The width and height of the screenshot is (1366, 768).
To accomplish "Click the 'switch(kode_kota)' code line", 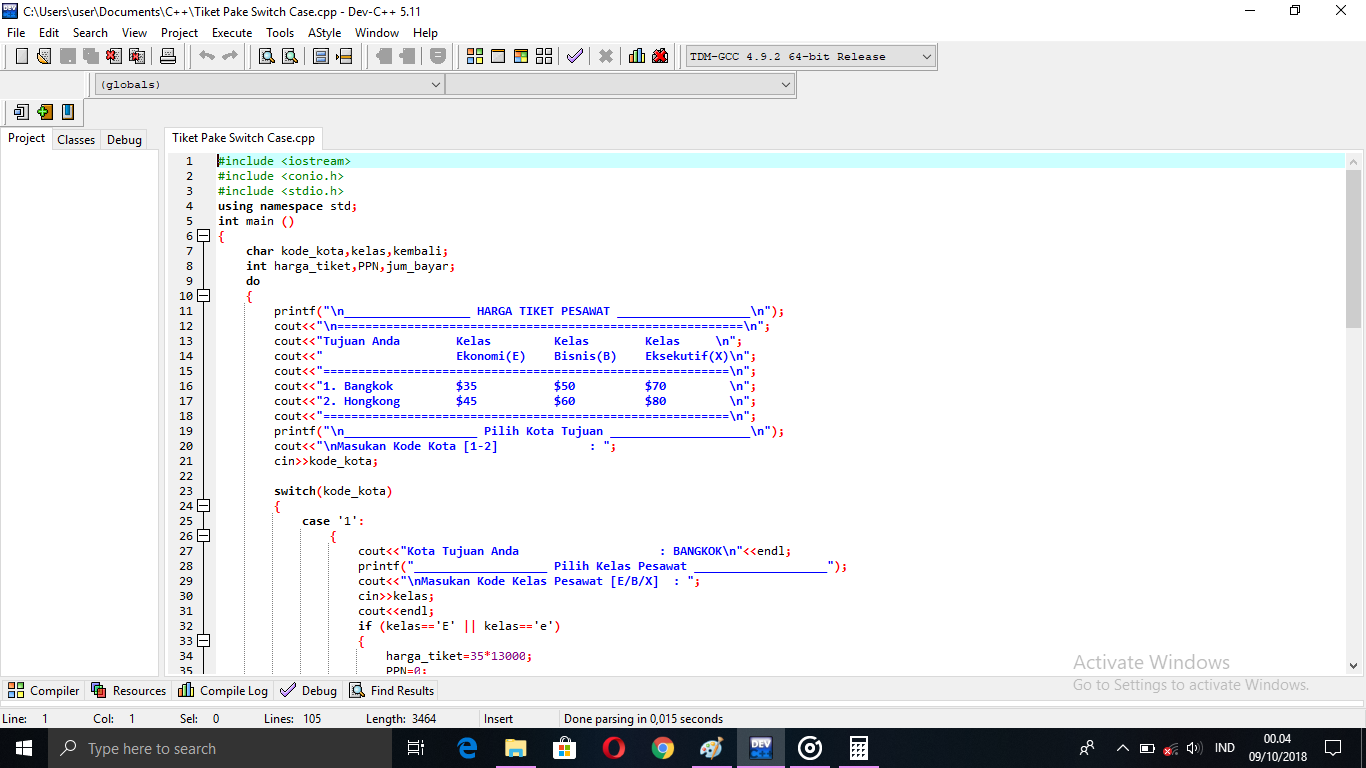I will point(333,491).
